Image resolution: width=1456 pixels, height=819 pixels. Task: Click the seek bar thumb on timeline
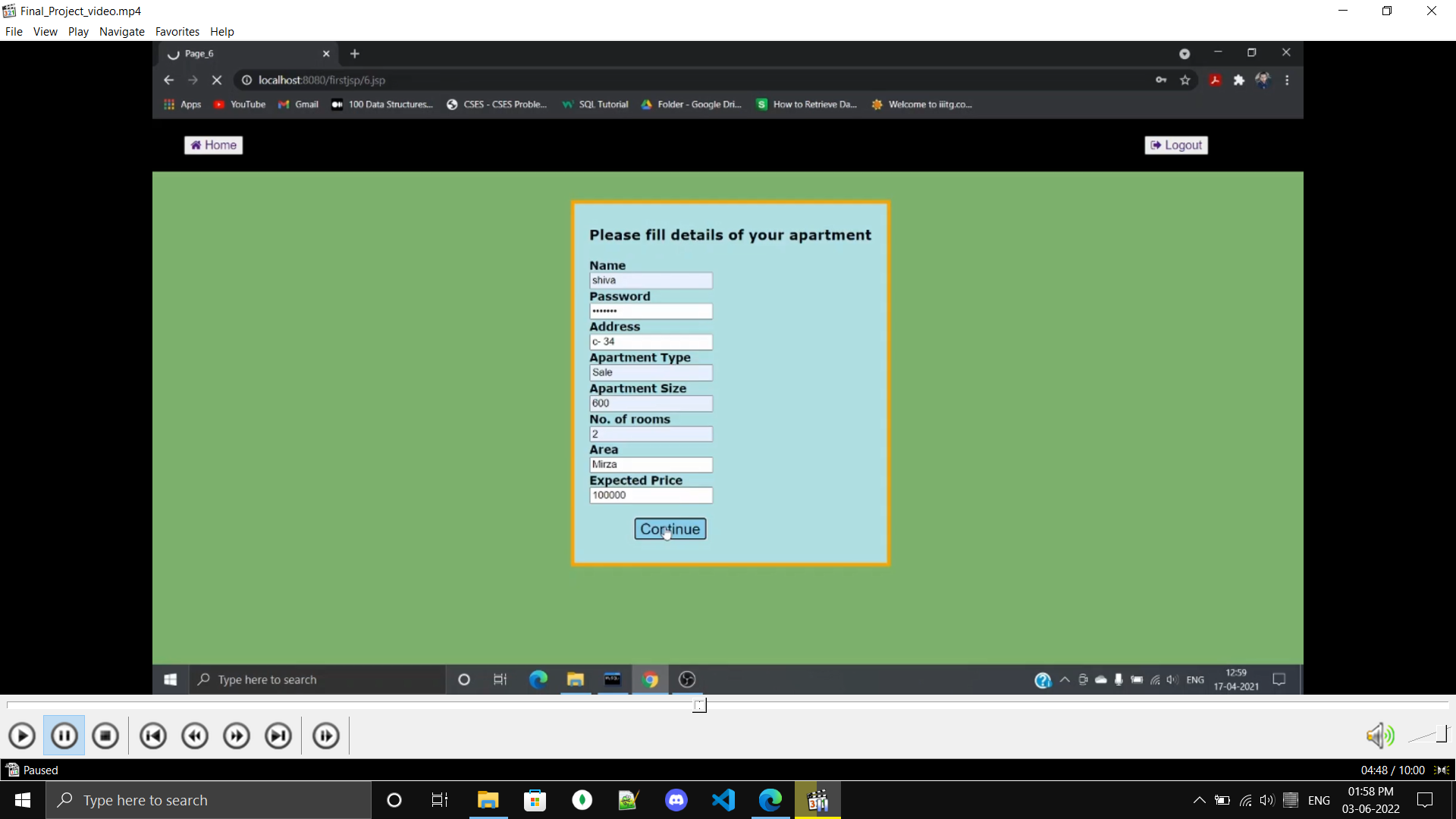click(699, 705)
